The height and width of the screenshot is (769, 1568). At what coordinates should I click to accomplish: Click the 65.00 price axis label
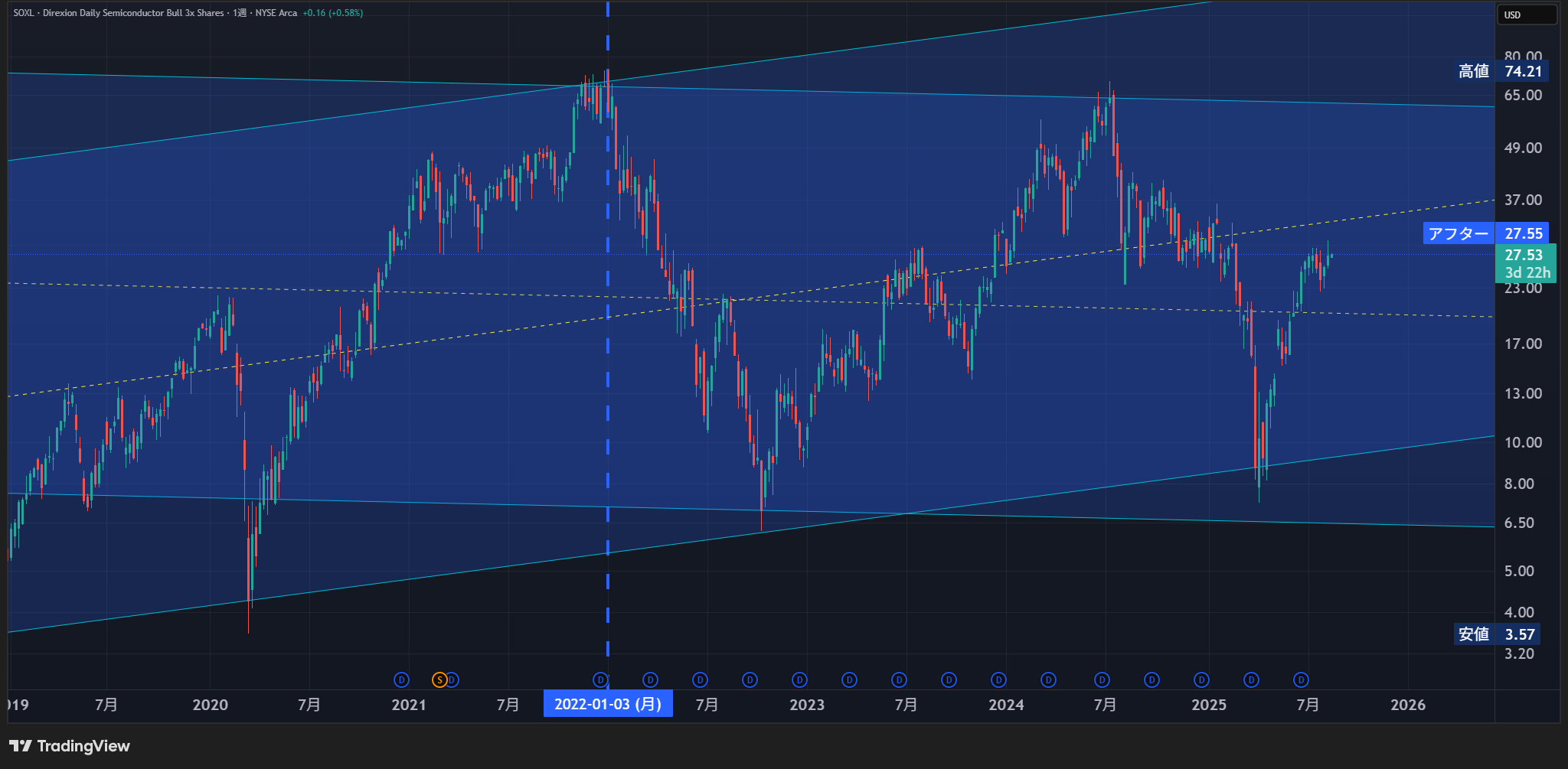click(1523, 95)
